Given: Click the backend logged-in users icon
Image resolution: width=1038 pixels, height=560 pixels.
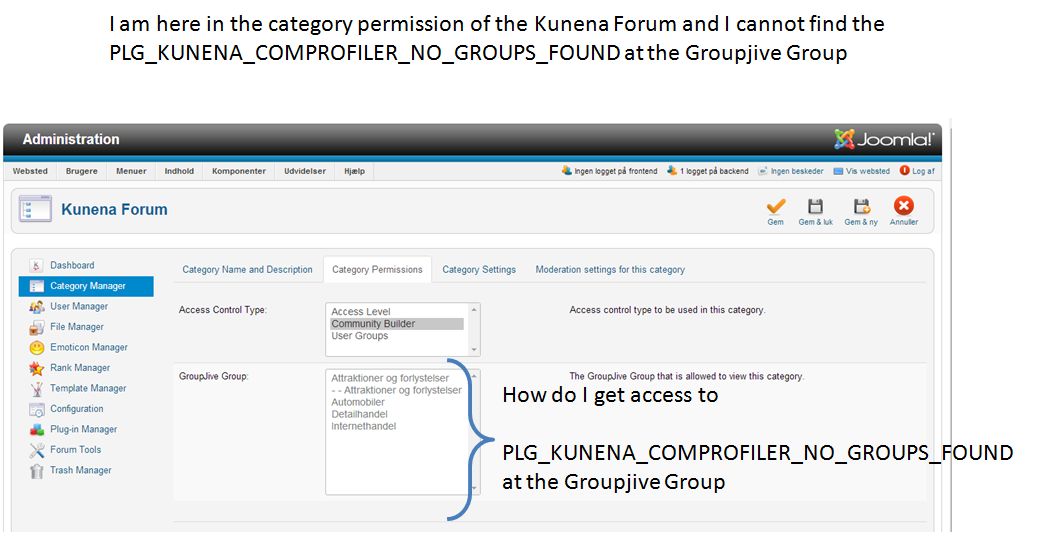Looking at the screenshot, I should coord(672,170).
